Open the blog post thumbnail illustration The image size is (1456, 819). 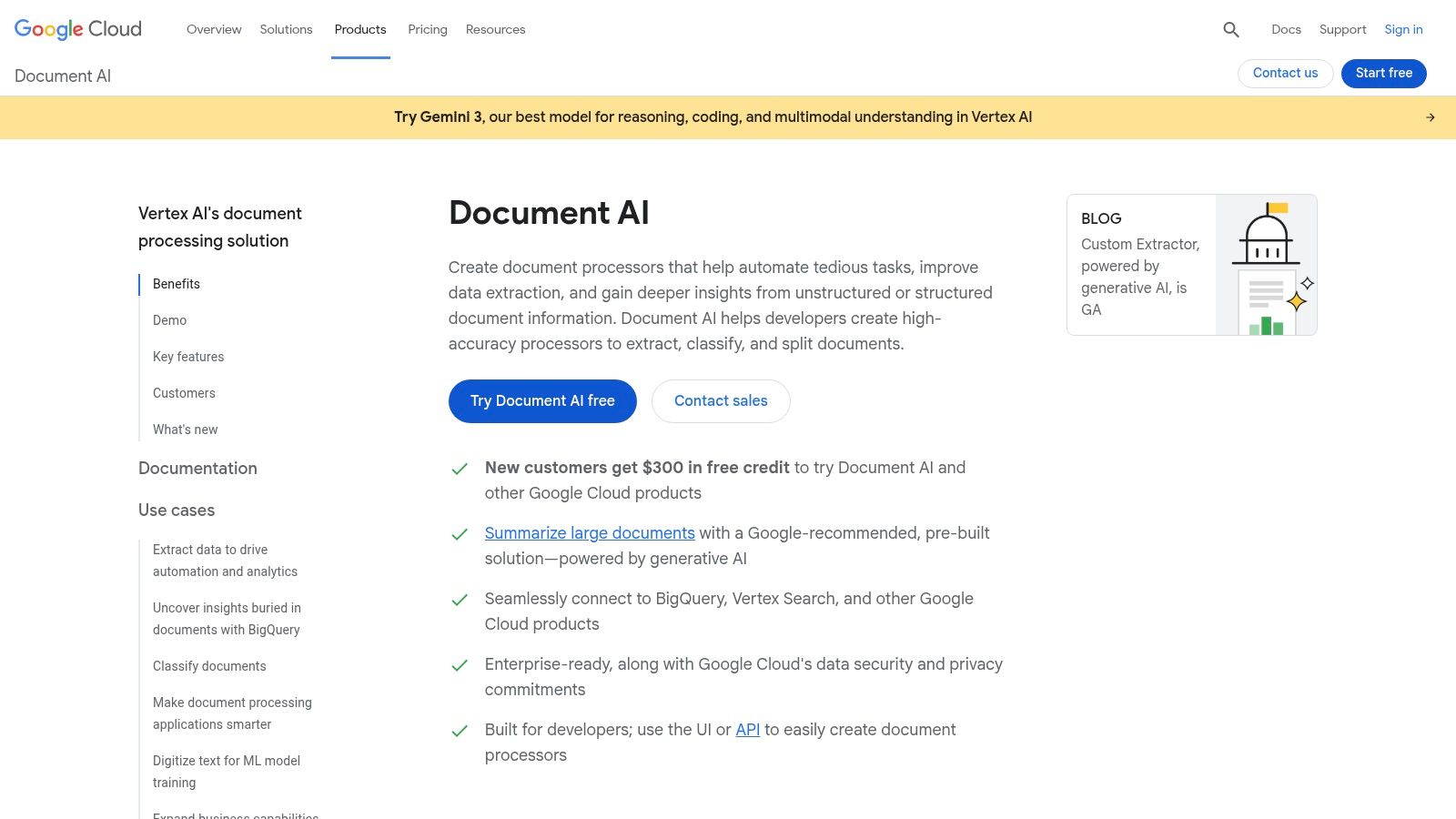tap(1266, 264)
